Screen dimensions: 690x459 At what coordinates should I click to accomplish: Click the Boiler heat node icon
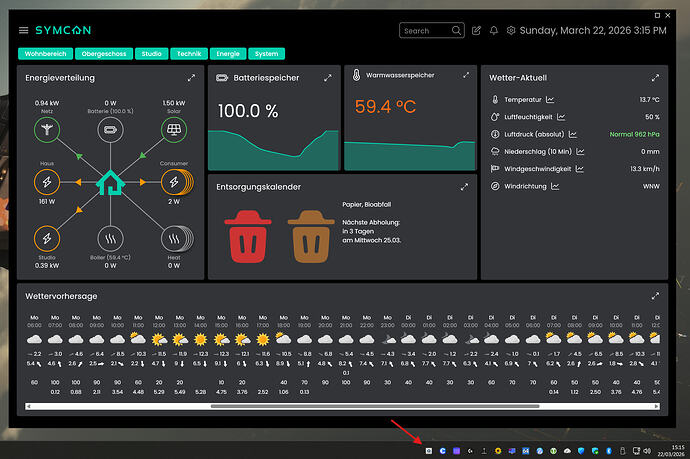pos(110,238)
